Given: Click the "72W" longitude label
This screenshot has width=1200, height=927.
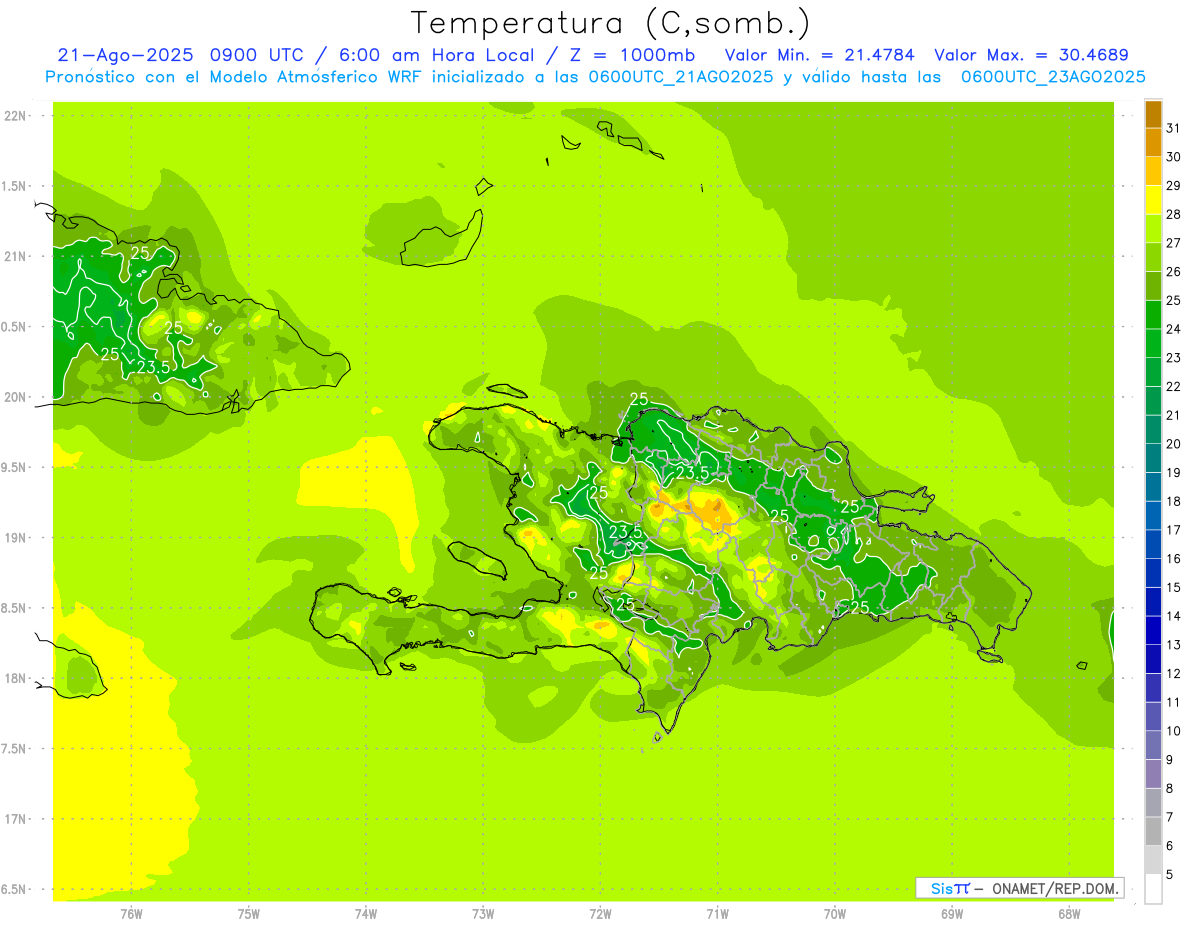Looking at the screenshot, I should [x=601, y=914].
